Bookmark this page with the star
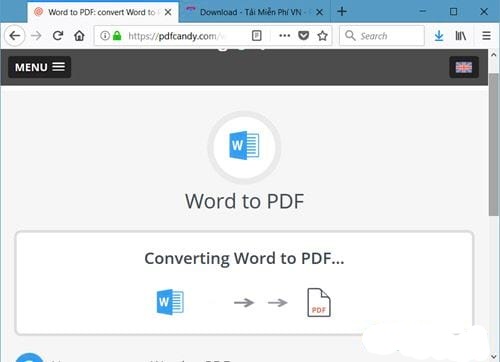Screen dimensions: 500x362 pos(322,35)
